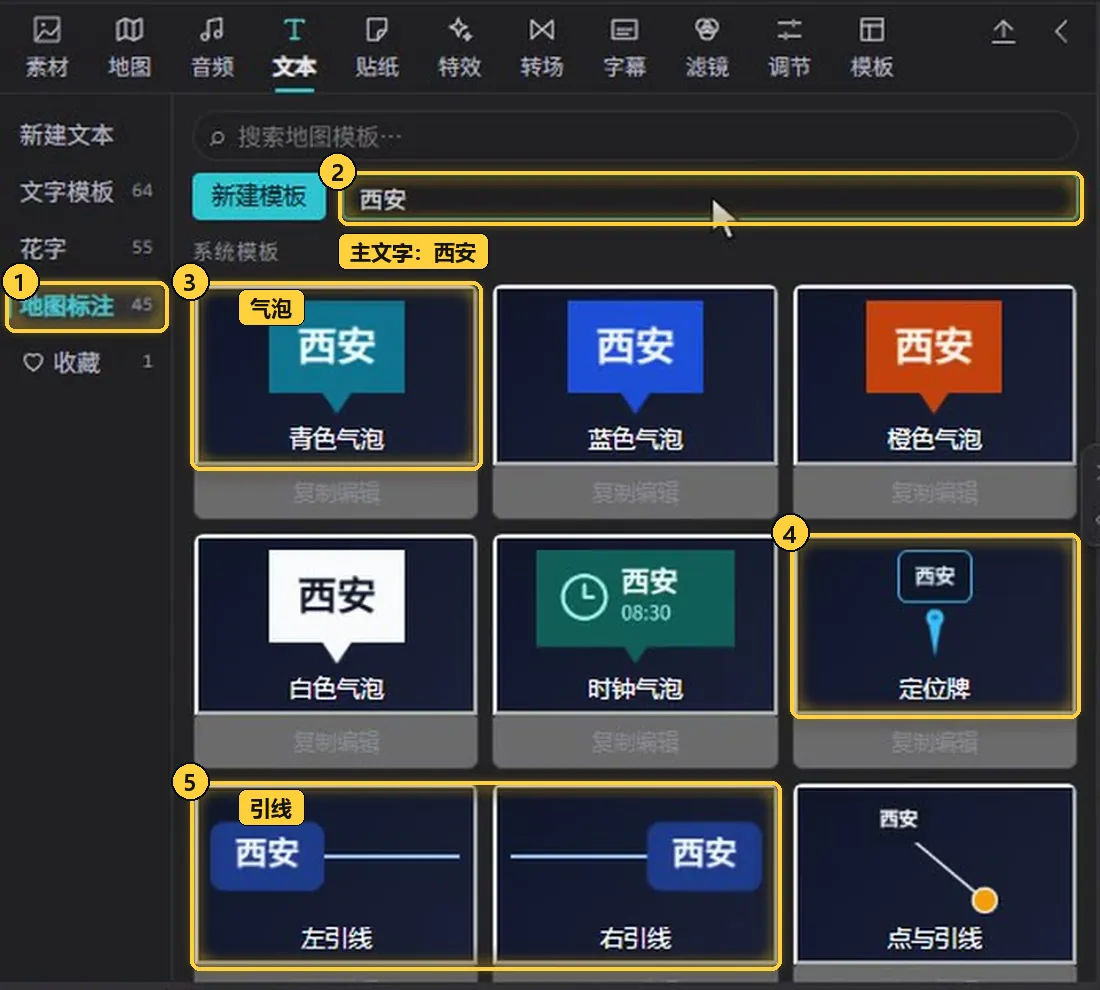Click the 西安 main text input field

pos(711,199)
